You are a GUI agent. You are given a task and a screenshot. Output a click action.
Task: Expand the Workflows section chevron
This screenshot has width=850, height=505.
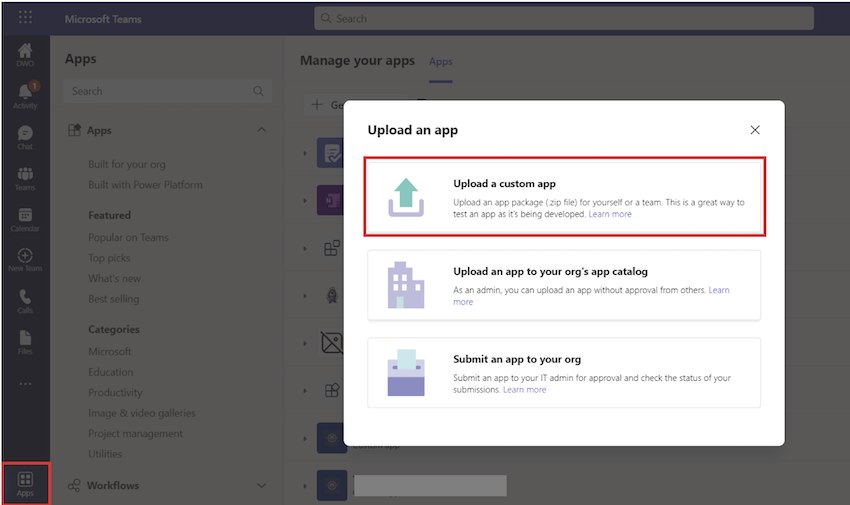[261, 485]
